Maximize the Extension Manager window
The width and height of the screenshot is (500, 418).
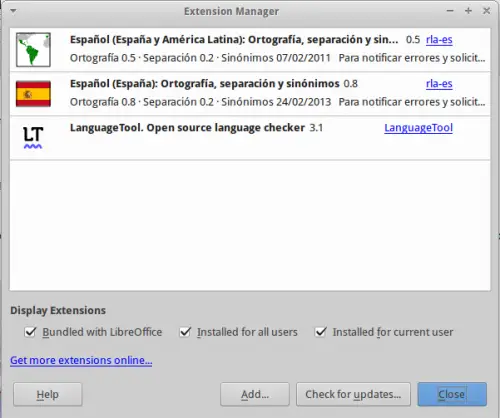pos(468,11)
